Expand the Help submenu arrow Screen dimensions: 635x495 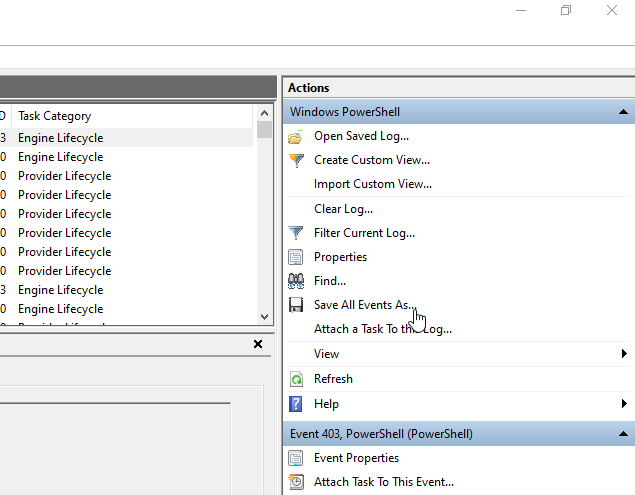[x=624, y=403]
